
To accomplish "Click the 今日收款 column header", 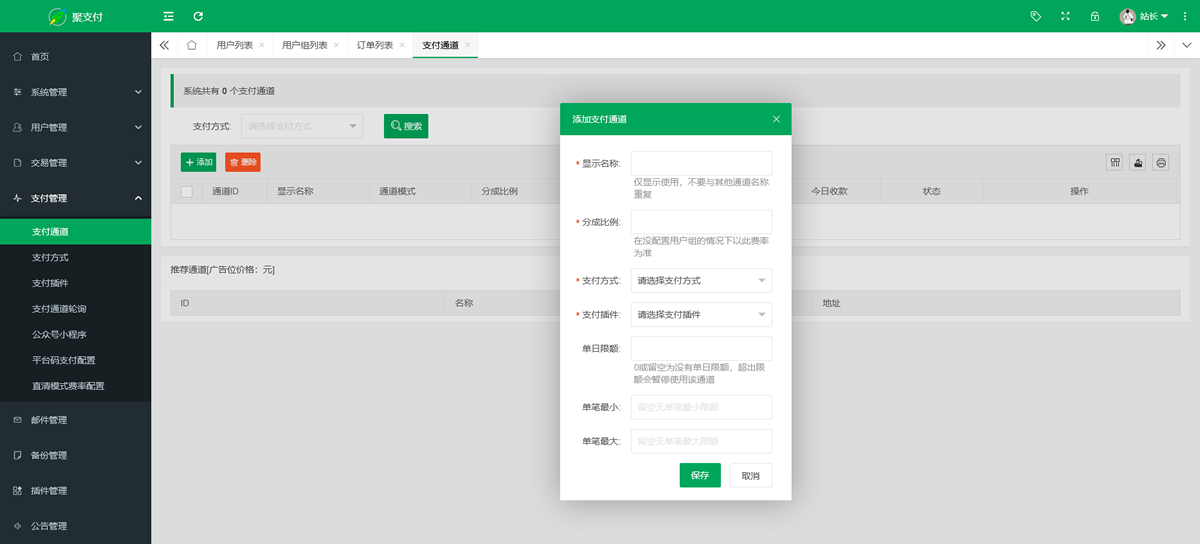I will (x=829, y=191).
